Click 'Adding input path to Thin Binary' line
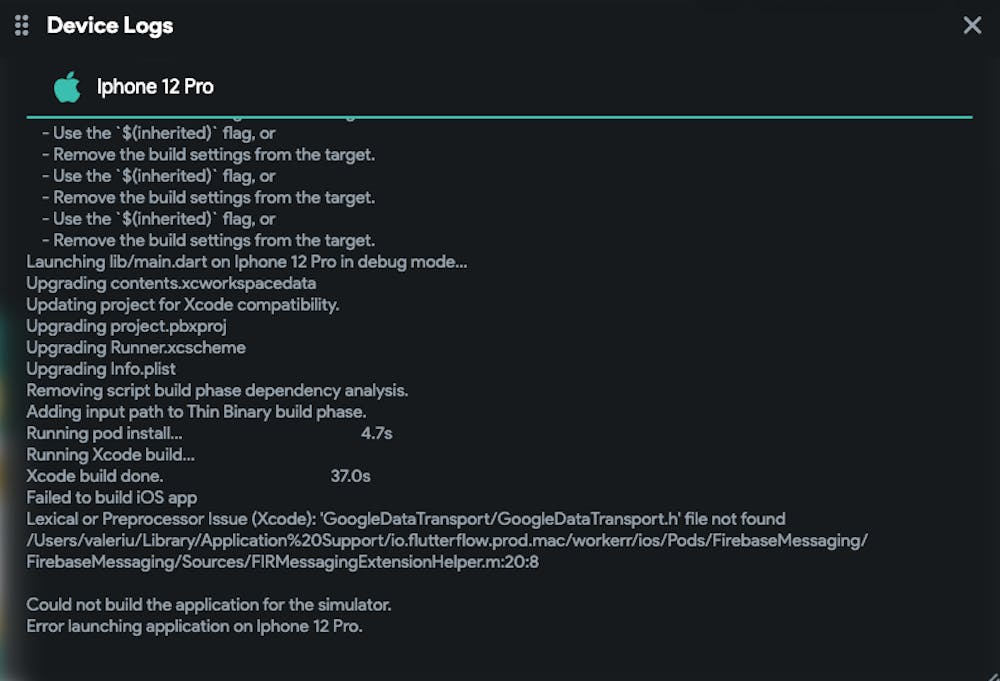Image resolution: width=1000 pixels, height=681 pixels. click(x=196, y=411)
